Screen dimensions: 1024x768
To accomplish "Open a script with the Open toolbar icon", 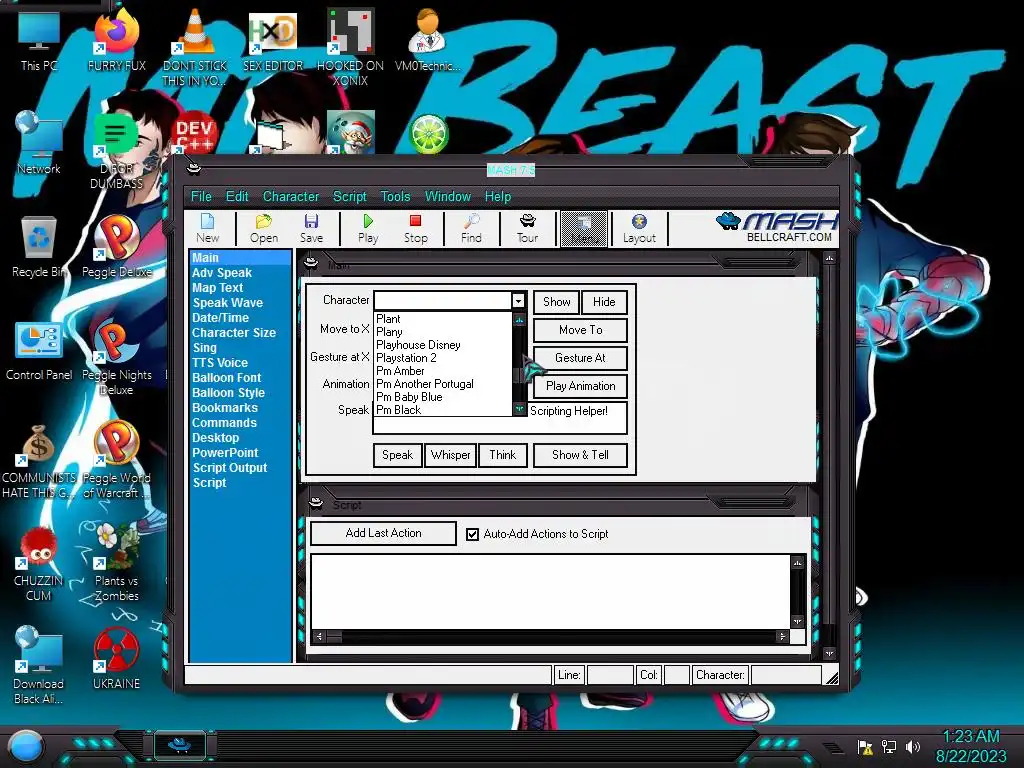I will (x=264, y=229).
